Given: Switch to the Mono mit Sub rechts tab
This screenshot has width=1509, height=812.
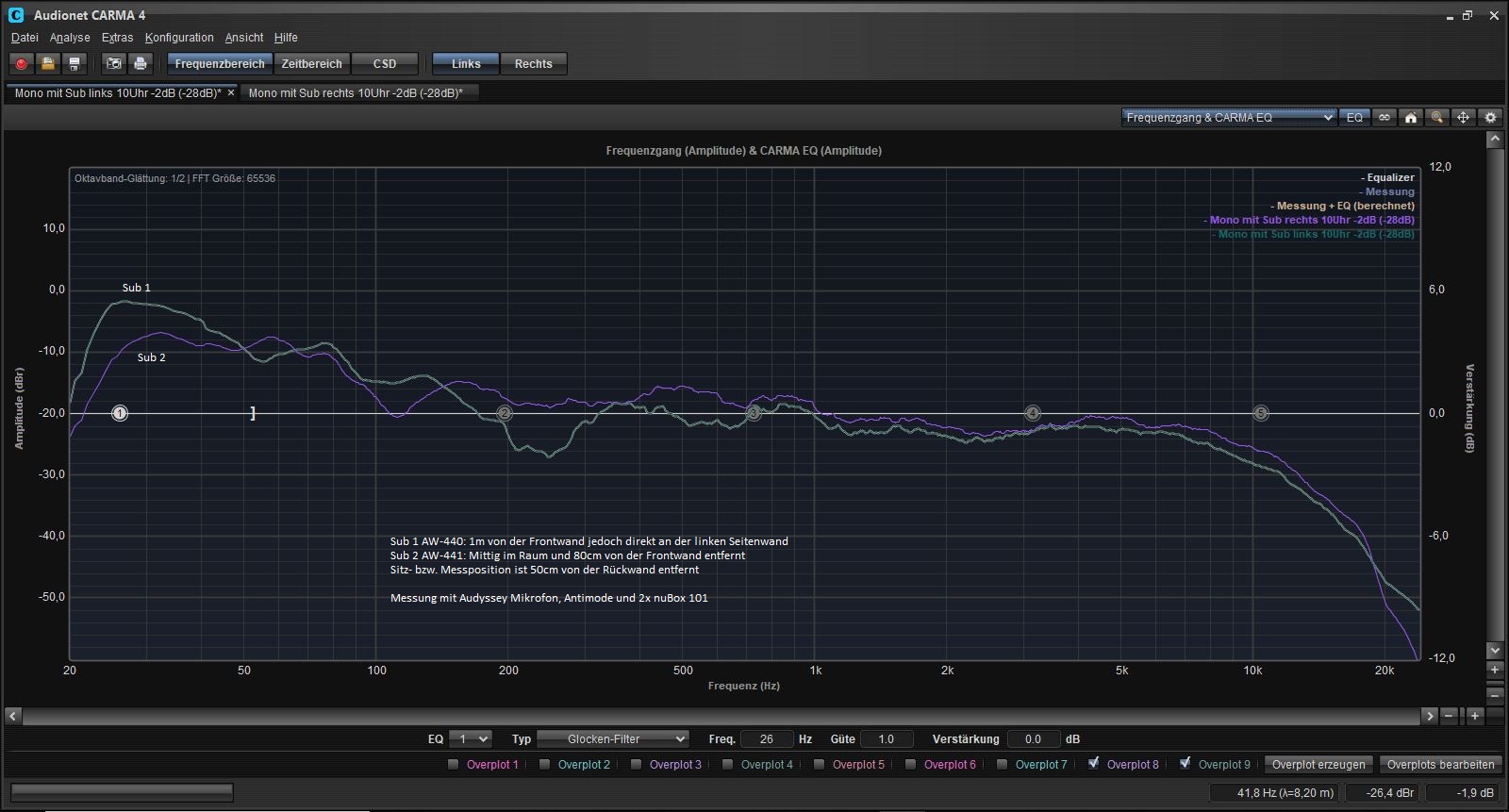Looking at the screenshot, I should tap(356, 93).
